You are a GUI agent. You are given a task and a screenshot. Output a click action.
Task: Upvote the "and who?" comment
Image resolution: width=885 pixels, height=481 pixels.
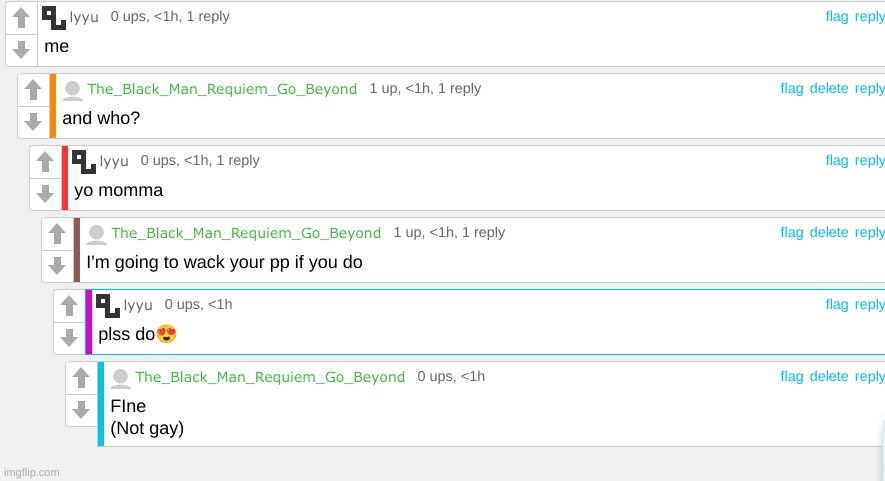(33, 90)
